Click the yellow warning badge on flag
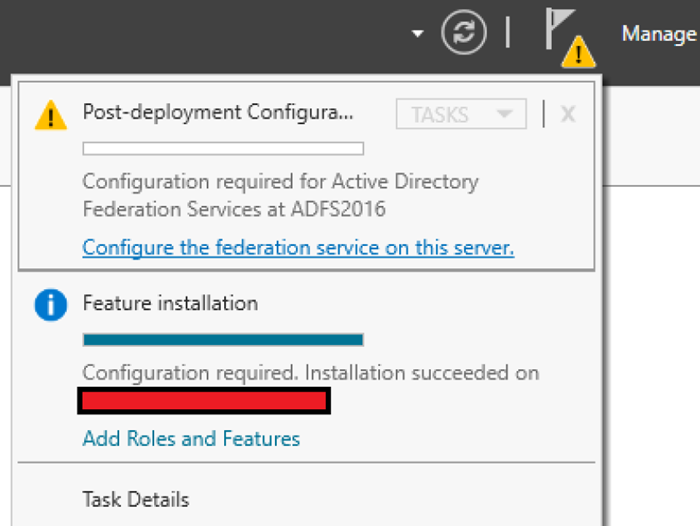 pos(578,52)
